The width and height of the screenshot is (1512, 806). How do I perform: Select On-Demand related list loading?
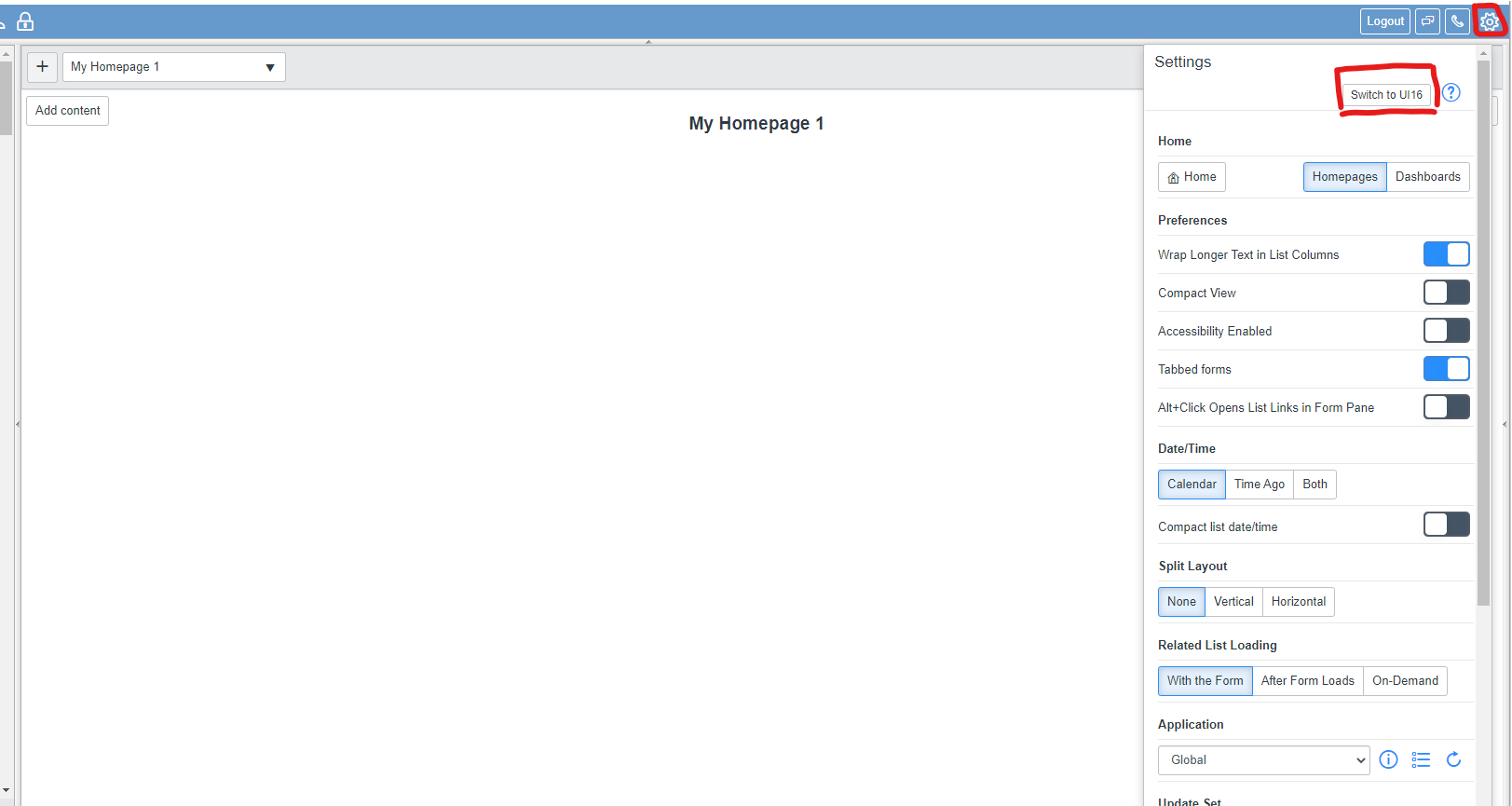coord(1405,681)
